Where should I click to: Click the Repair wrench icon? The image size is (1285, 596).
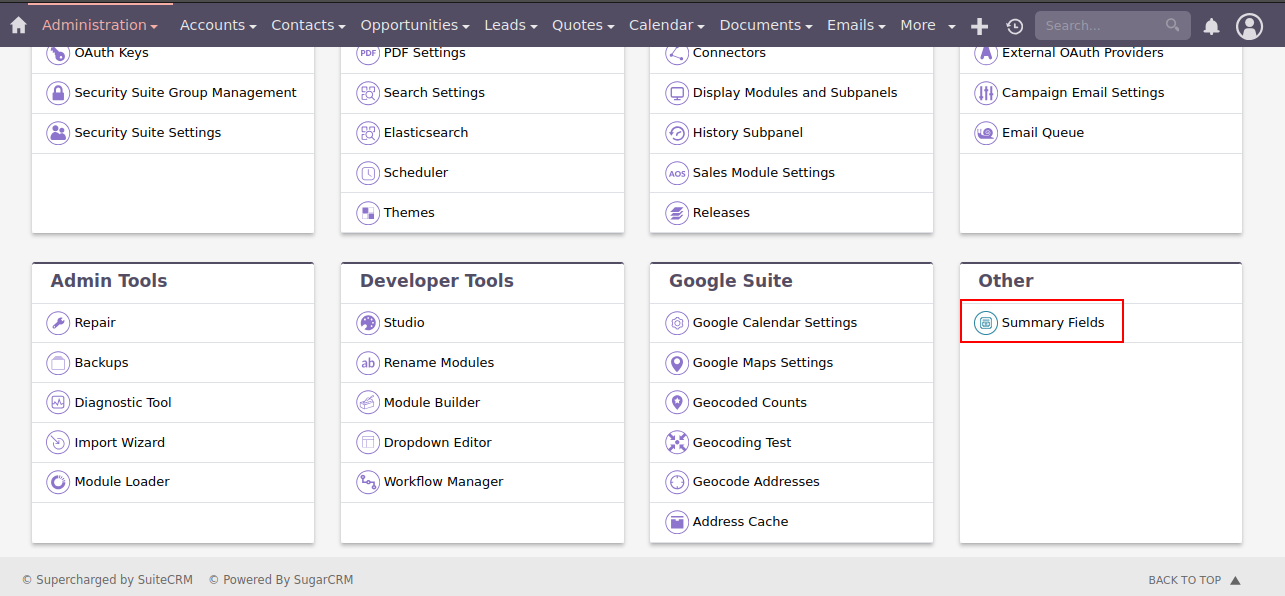pos(58,323)
